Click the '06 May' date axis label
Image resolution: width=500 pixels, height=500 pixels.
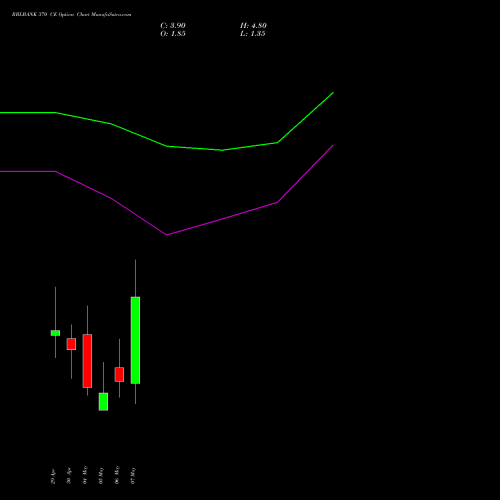pyautogui.click(x=117, y=475)
